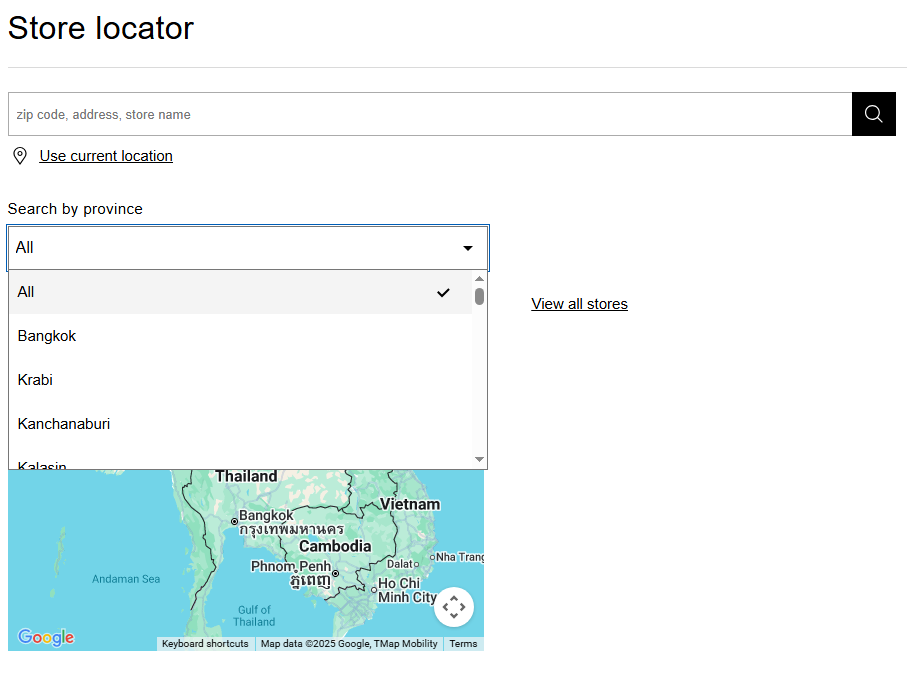Viewport: 907px width, 690px height.
Task: Click the Bangkok city marker on the map
Action: (x=235, y=521)
